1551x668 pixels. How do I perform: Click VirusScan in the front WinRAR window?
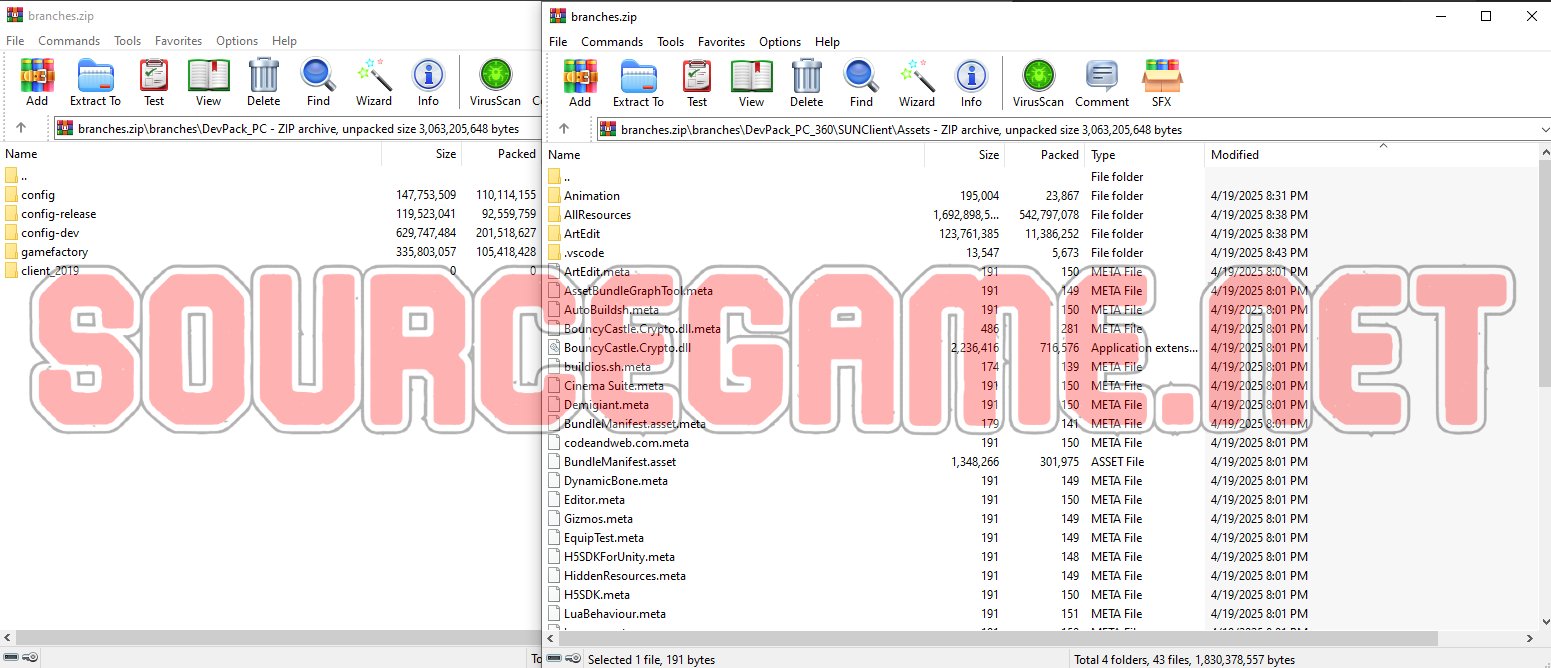click(x=1038, y=83)
